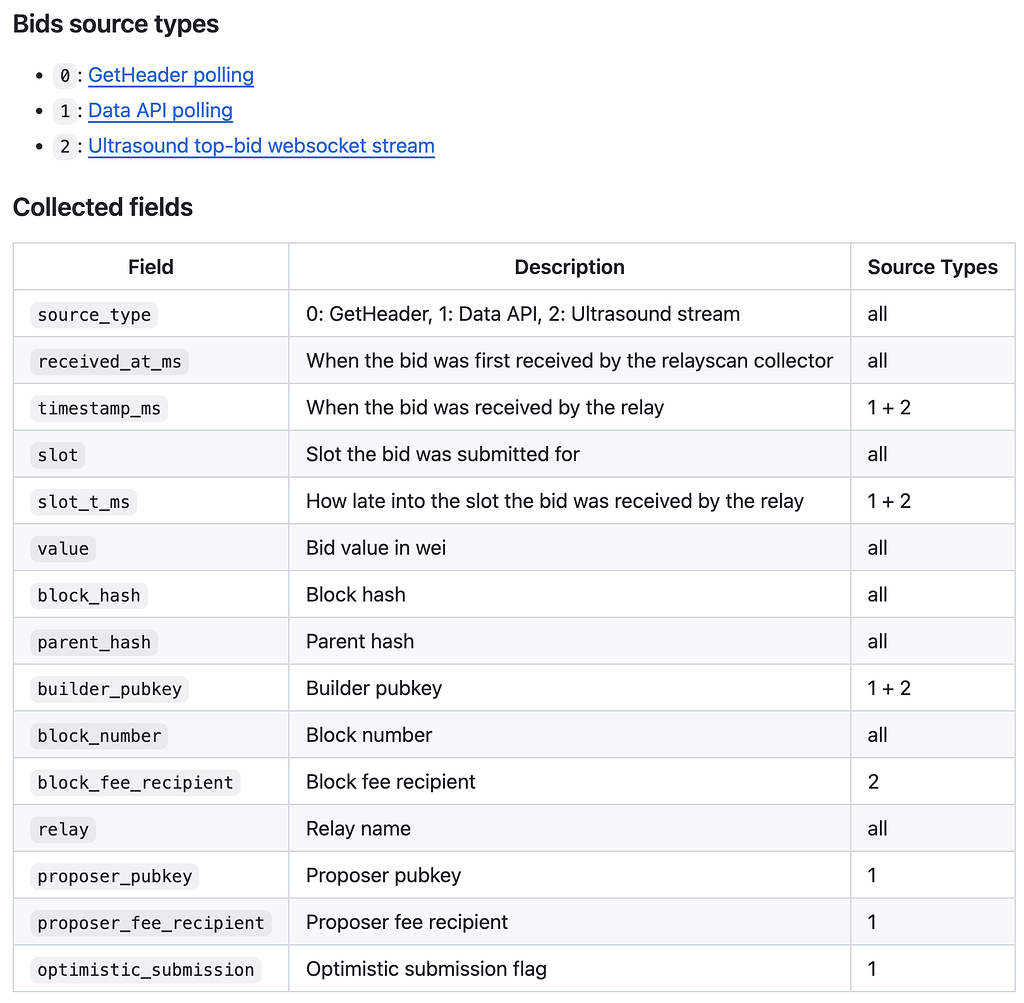Select the block_fee_recipient code label

135,781
